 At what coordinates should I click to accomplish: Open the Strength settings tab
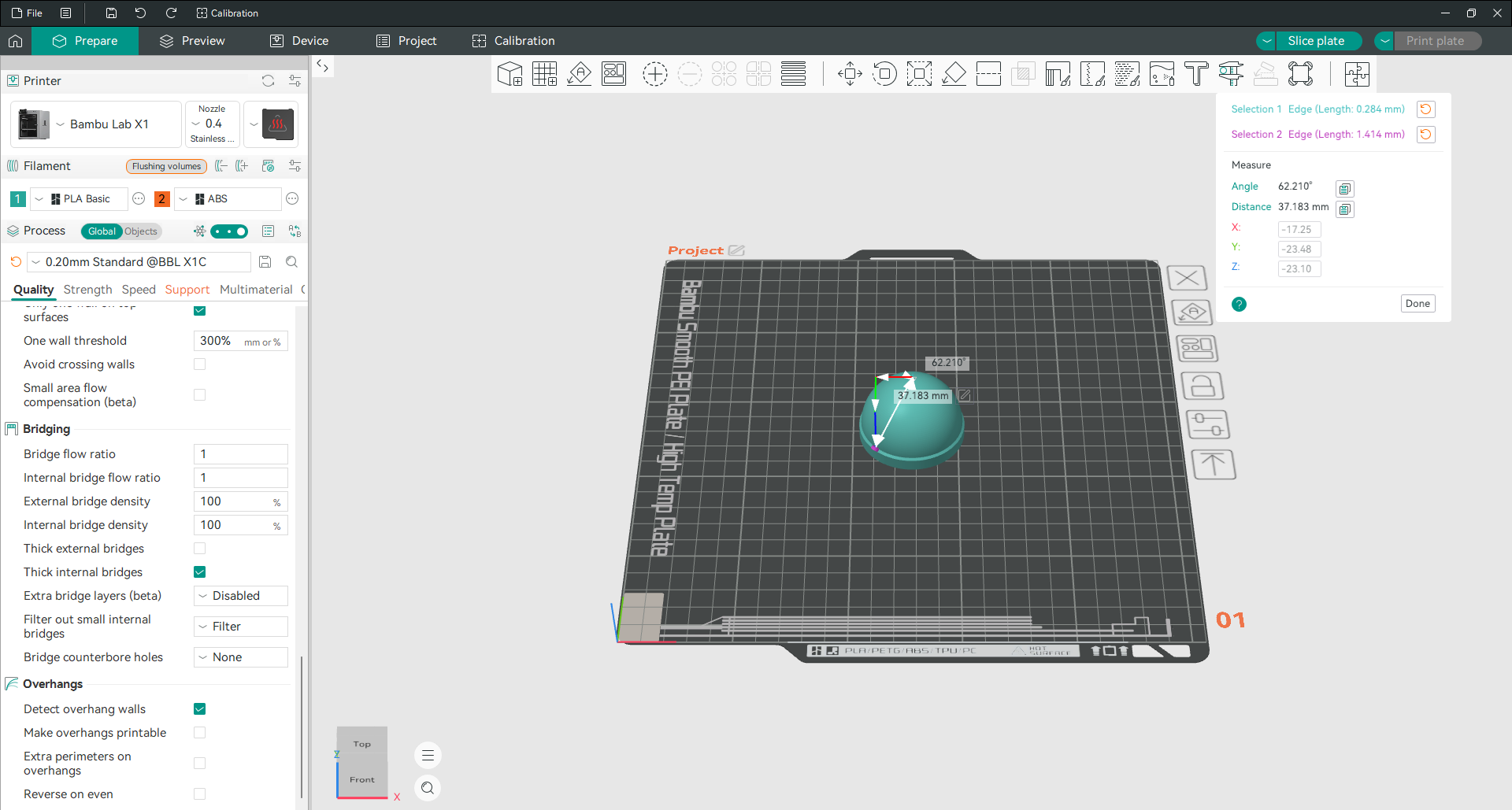(x=88, y=290)
